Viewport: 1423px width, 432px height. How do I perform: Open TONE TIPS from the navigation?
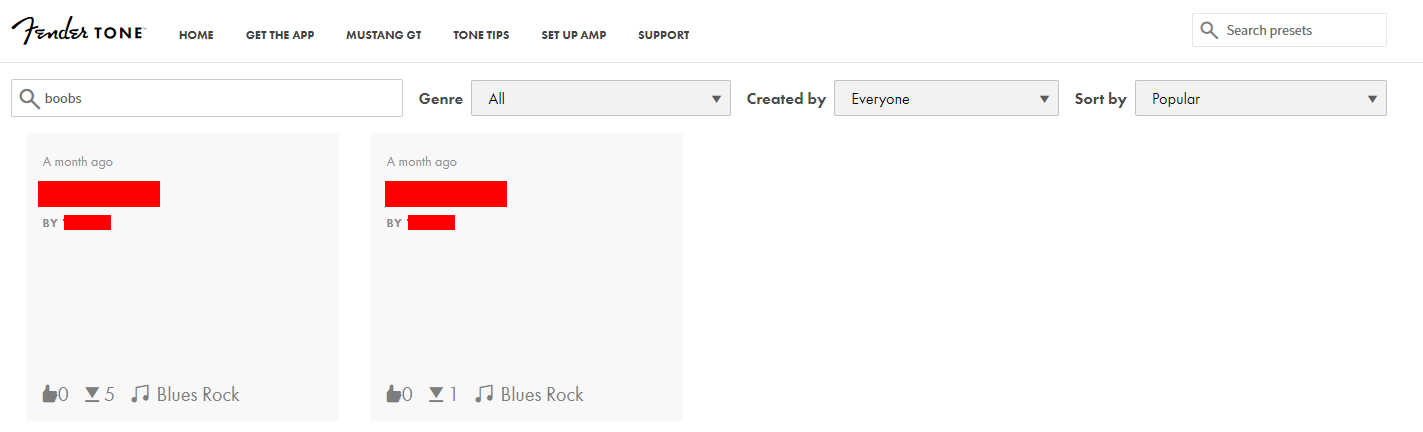pos(481,35)
